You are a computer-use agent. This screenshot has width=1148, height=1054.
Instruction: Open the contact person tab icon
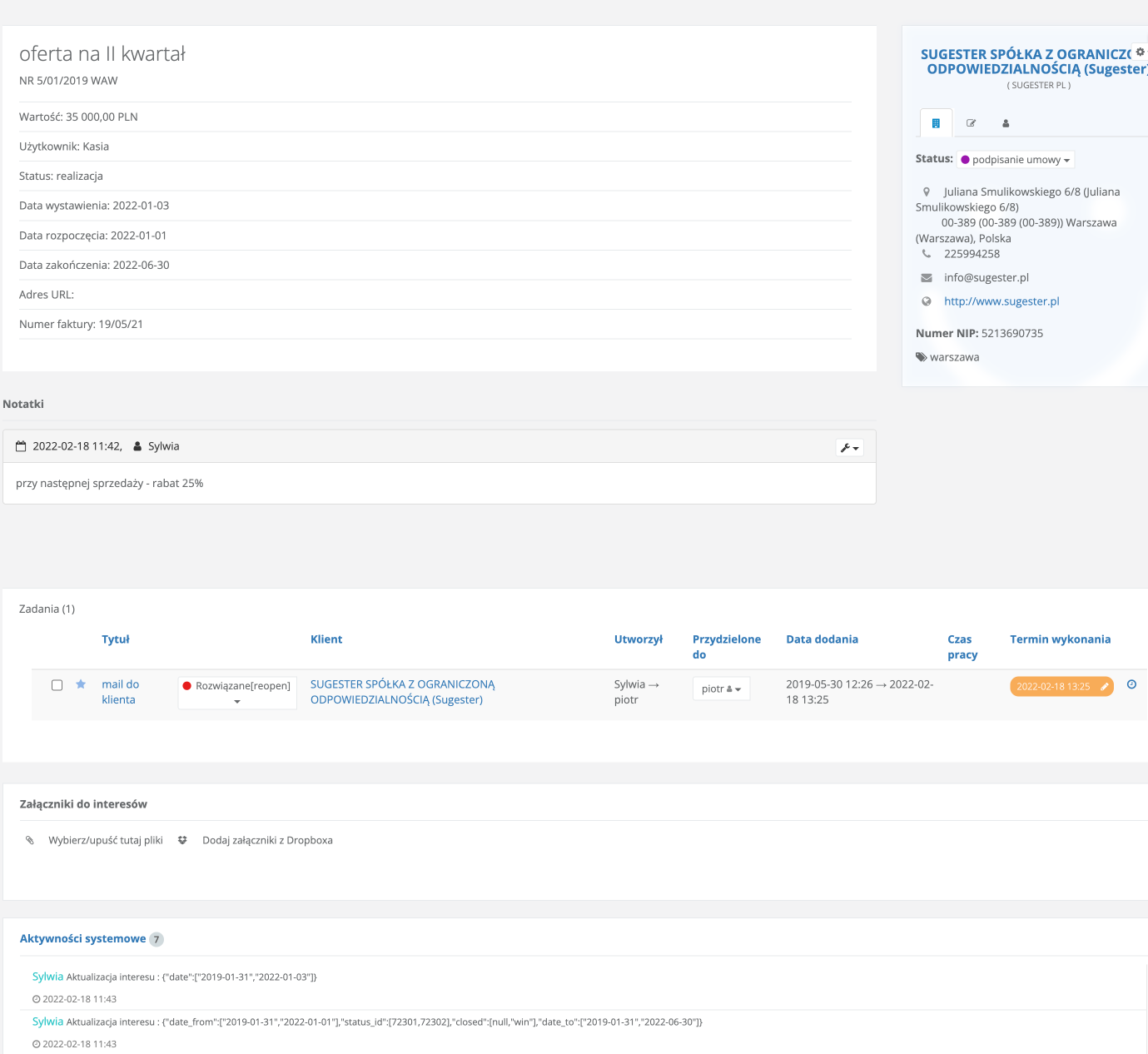coord(1006,123)
